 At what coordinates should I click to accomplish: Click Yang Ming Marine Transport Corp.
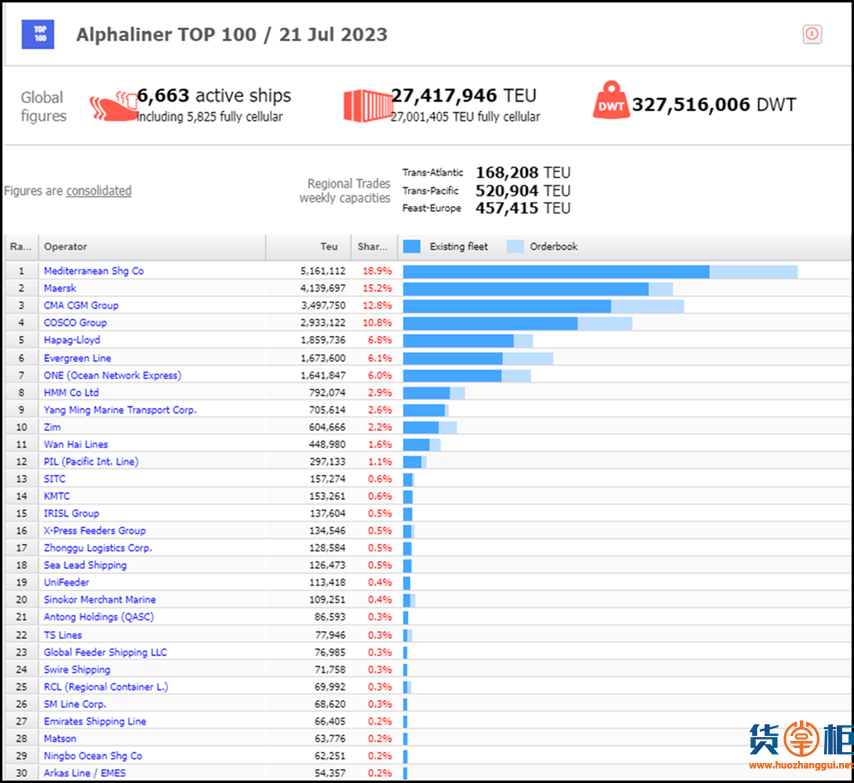click(x=120, y=410)
